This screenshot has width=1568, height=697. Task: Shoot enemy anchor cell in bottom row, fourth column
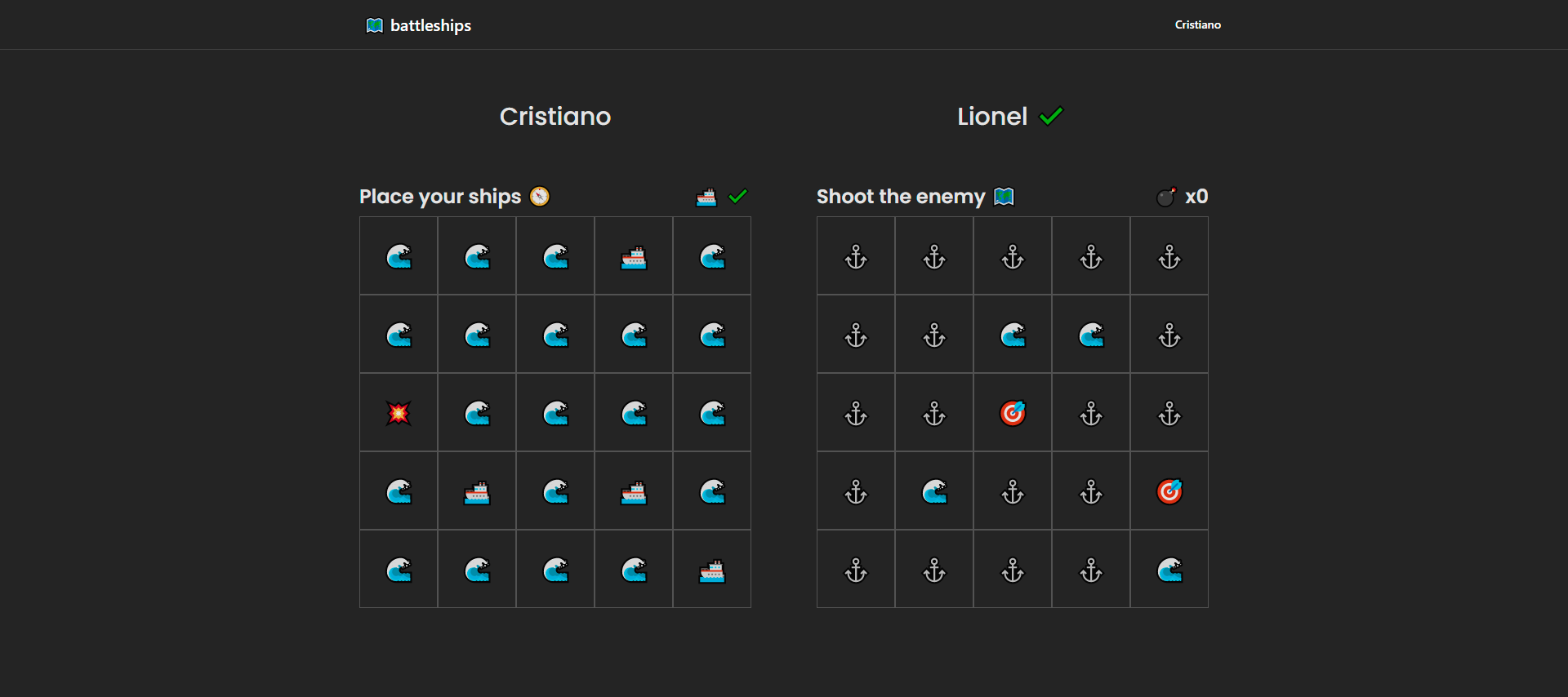click(x=1091, y=570)
